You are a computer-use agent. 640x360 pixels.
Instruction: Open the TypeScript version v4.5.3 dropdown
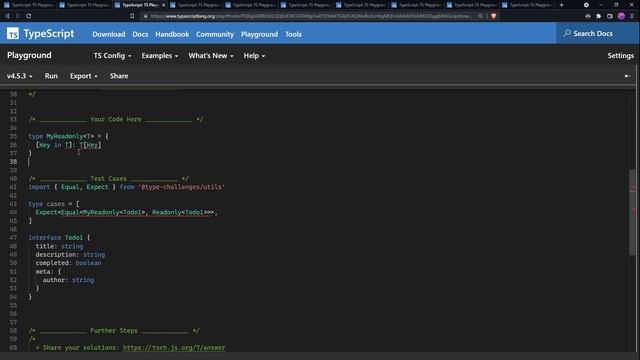pyautogui.click(x=20, y=76)
